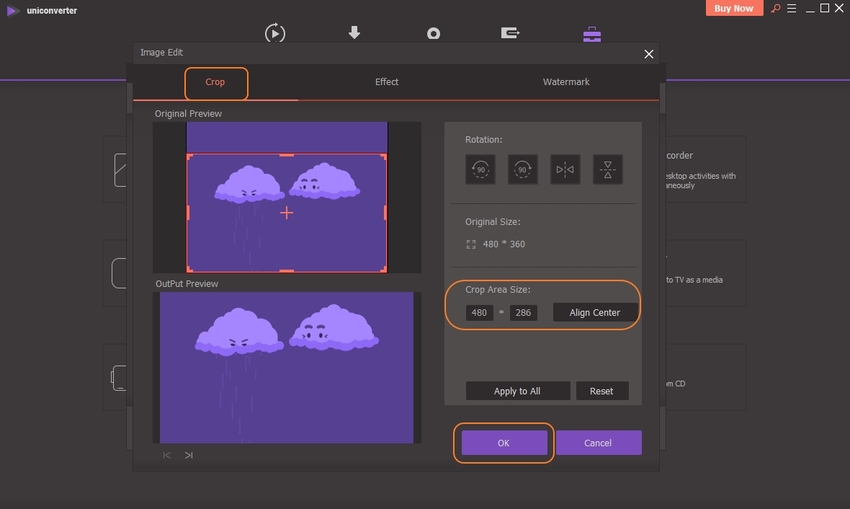850x509 pixels.
Task: Go to the Convert section icon
Action: click(275, 33)
